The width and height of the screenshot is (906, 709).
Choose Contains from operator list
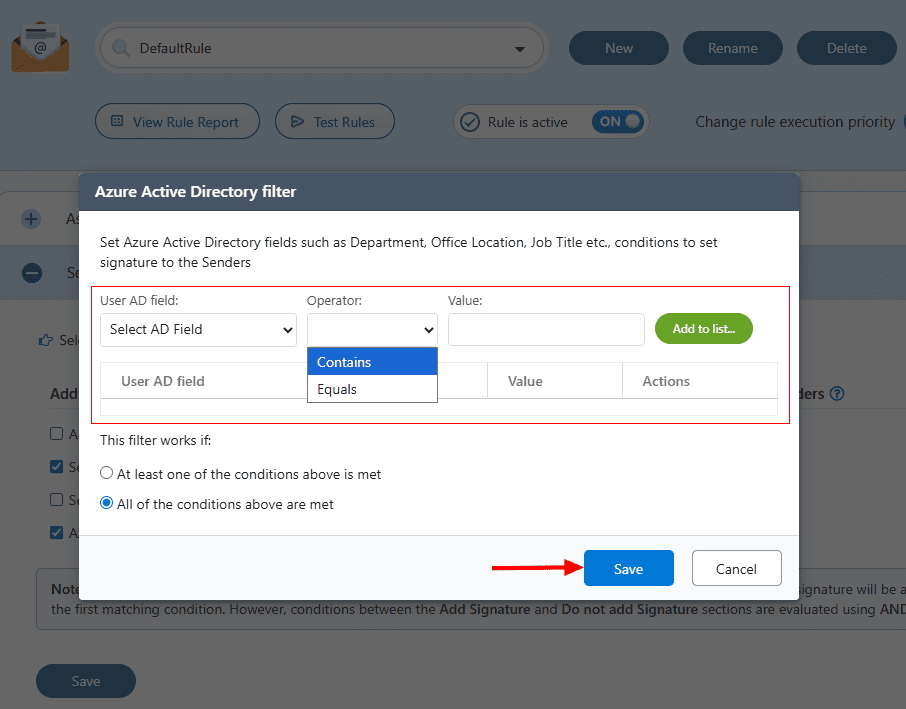point(372,362)
